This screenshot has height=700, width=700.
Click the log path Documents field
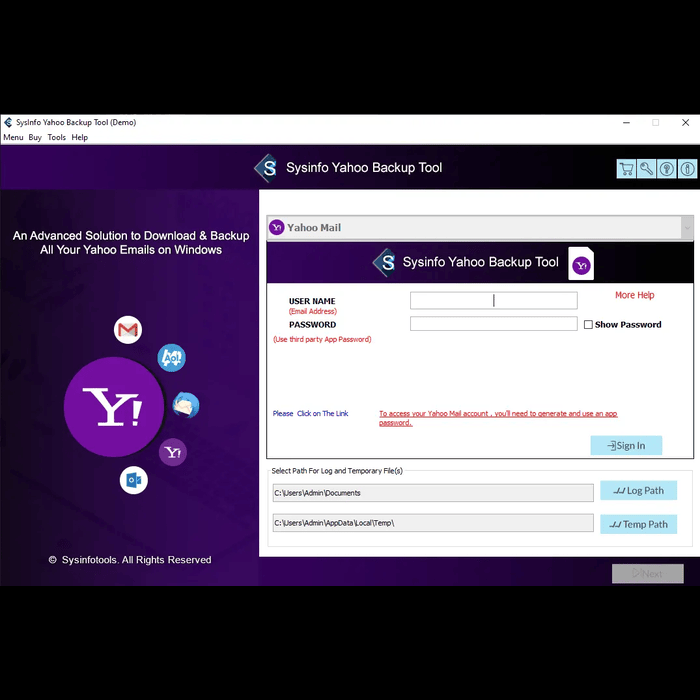coord(433,493)
